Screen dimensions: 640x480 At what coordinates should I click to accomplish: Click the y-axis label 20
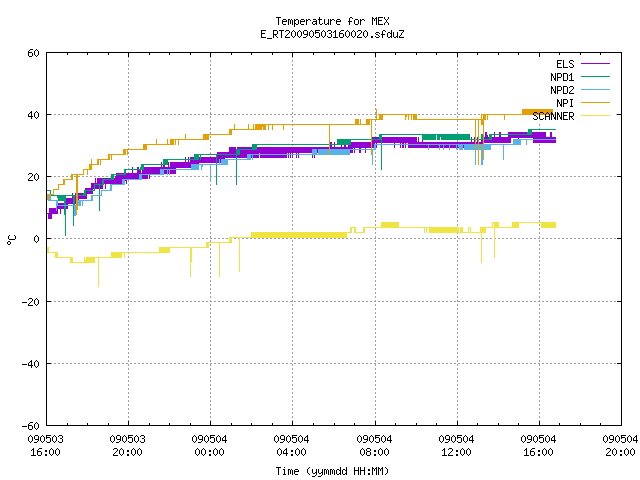pos(33,178)
